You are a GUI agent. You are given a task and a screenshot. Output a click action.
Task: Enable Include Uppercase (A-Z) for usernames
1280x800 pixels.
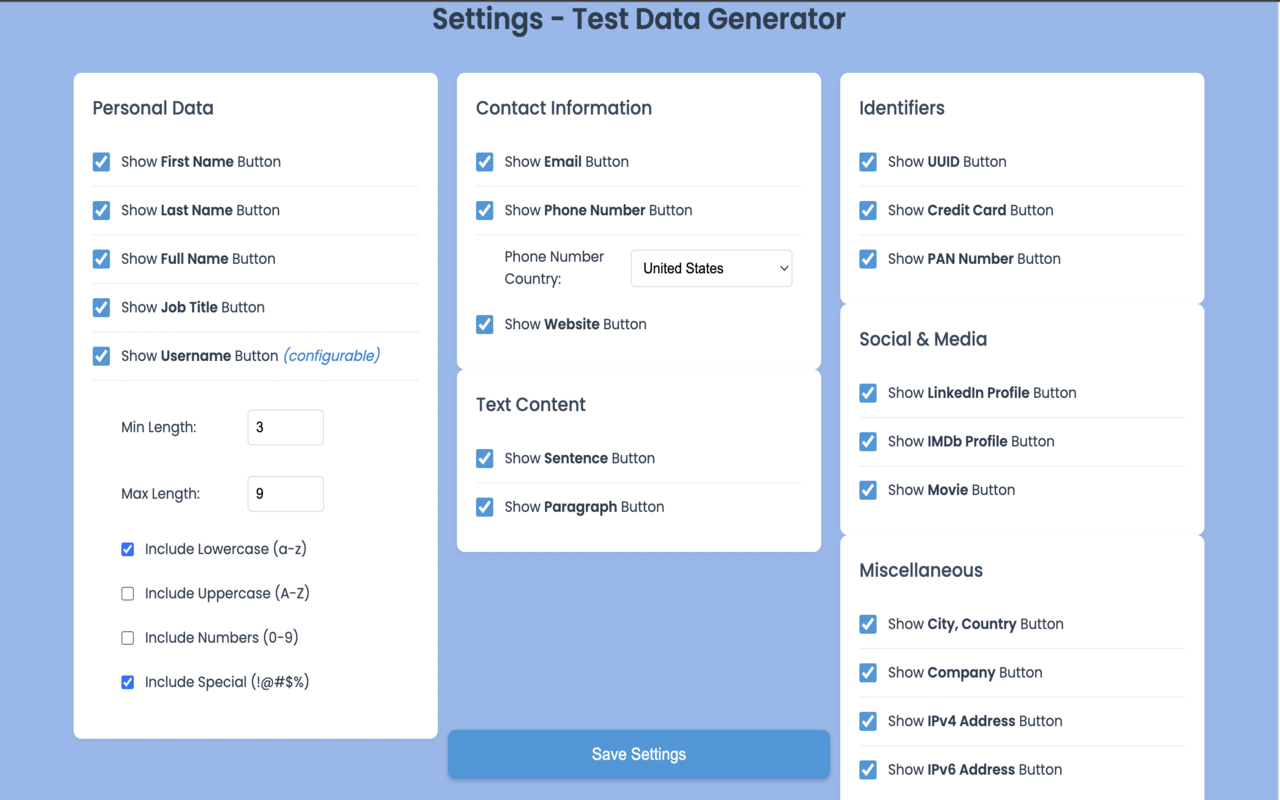coord(127,593)
